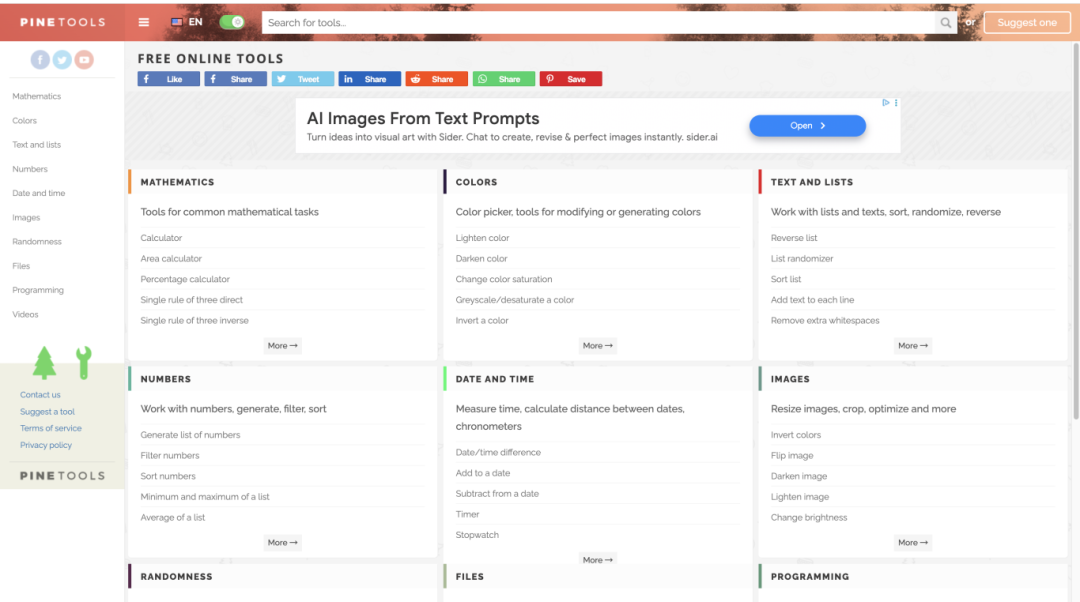Expand More under Mathematics section
This screenshot has height=602, width=1080.
pyautogui.click(x=282, y=346)
